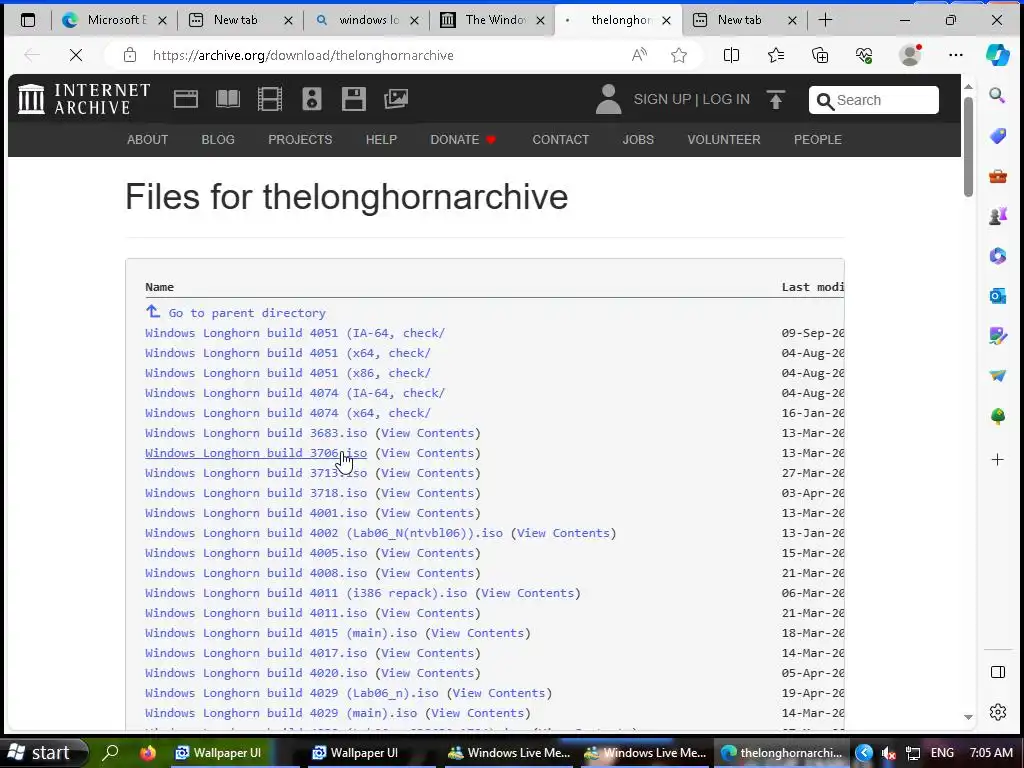Open Firefox from the taskbar
The width and height of the screenshot is (1024, 768).
(x=148, y=752)
